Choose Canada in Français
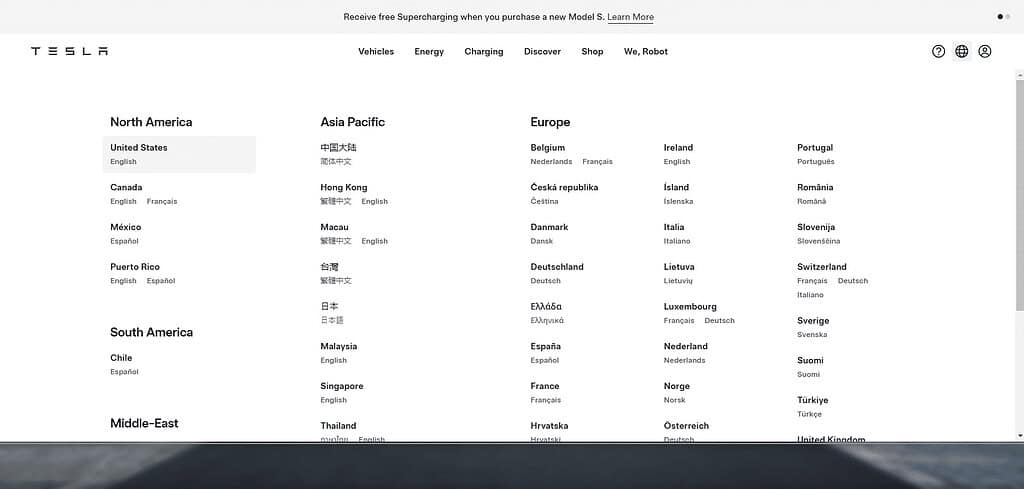The width and height of the screenshot is (1024, 489). coord(162,202)
